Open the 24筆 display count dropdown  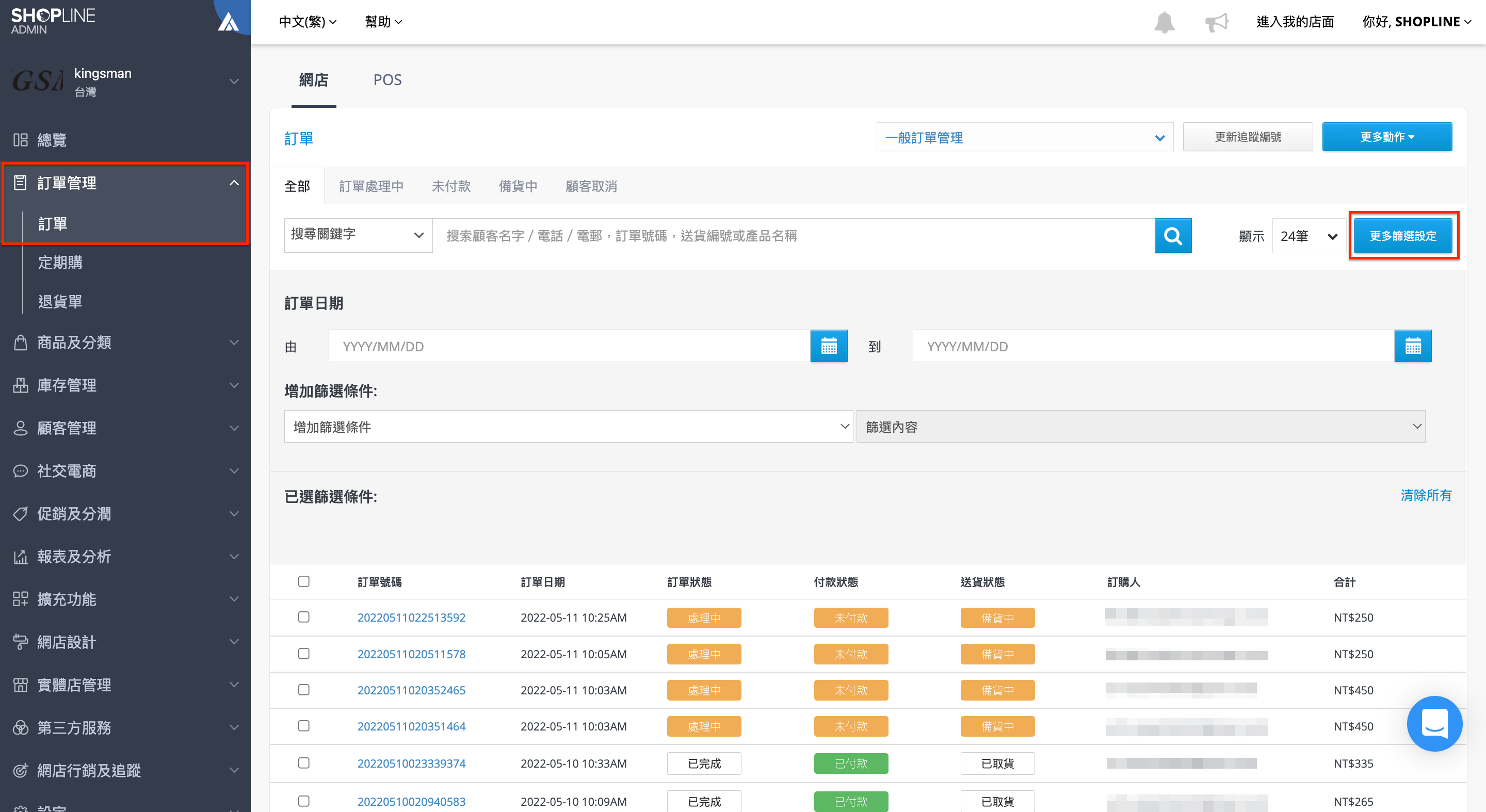click(1309, 236)
